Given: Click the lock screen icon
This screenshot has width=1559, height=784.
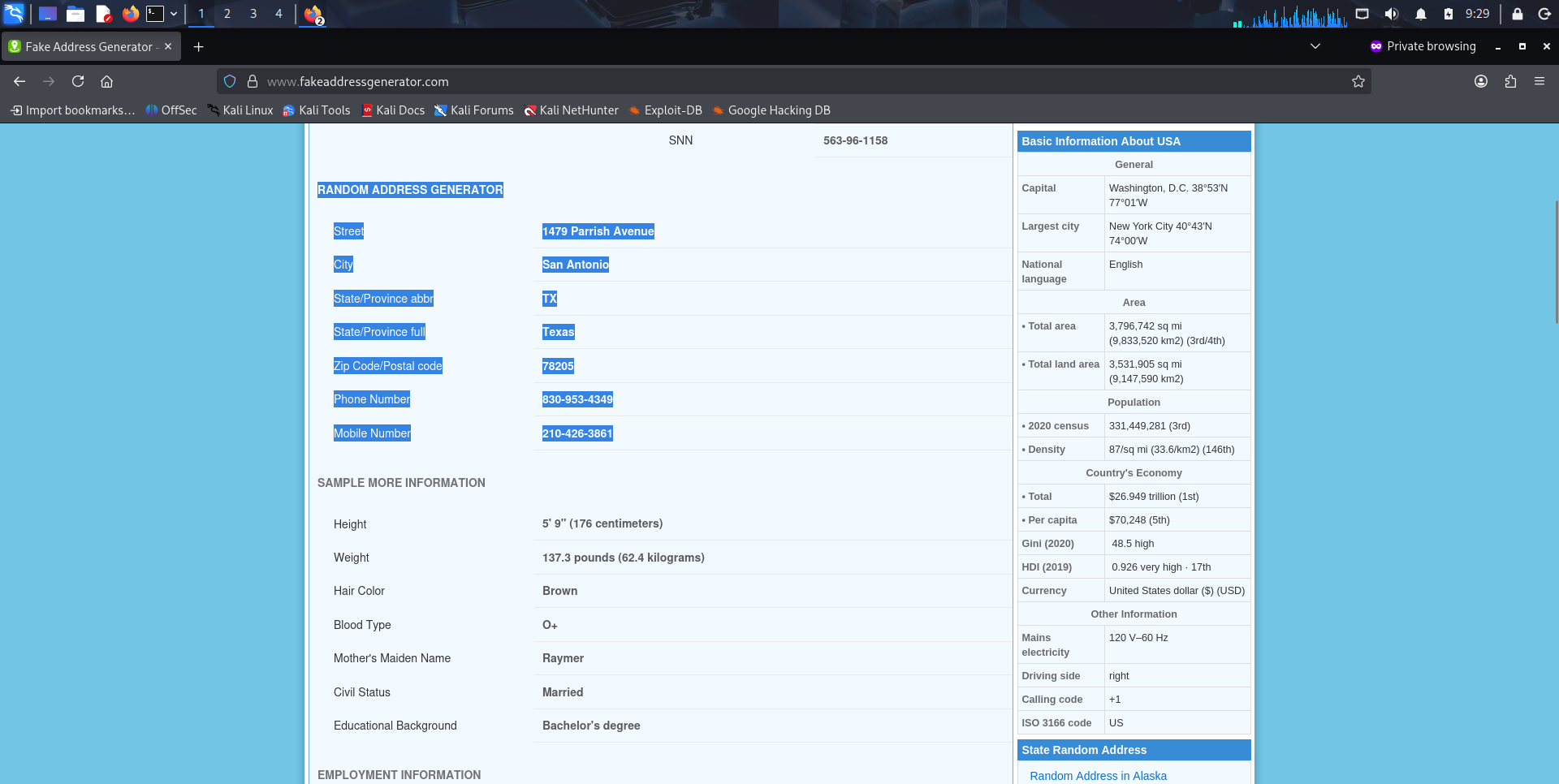Looking at the screenshot, I should (1517, 14).
